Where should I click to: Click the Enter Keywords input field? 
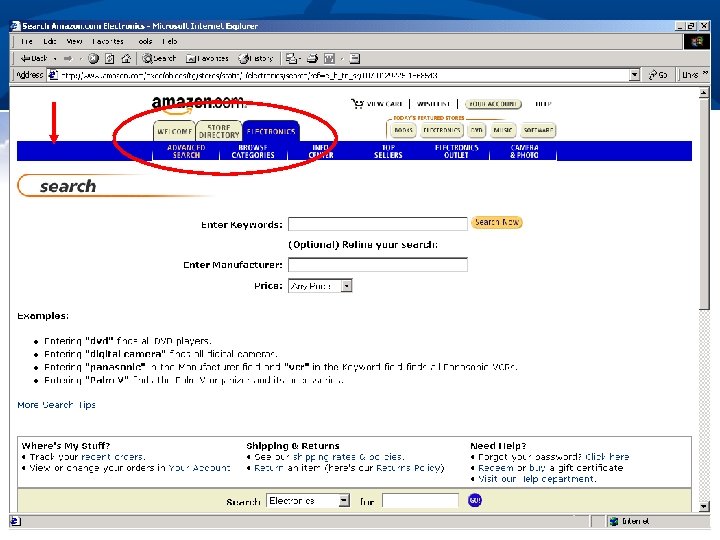tap(377, 224)
